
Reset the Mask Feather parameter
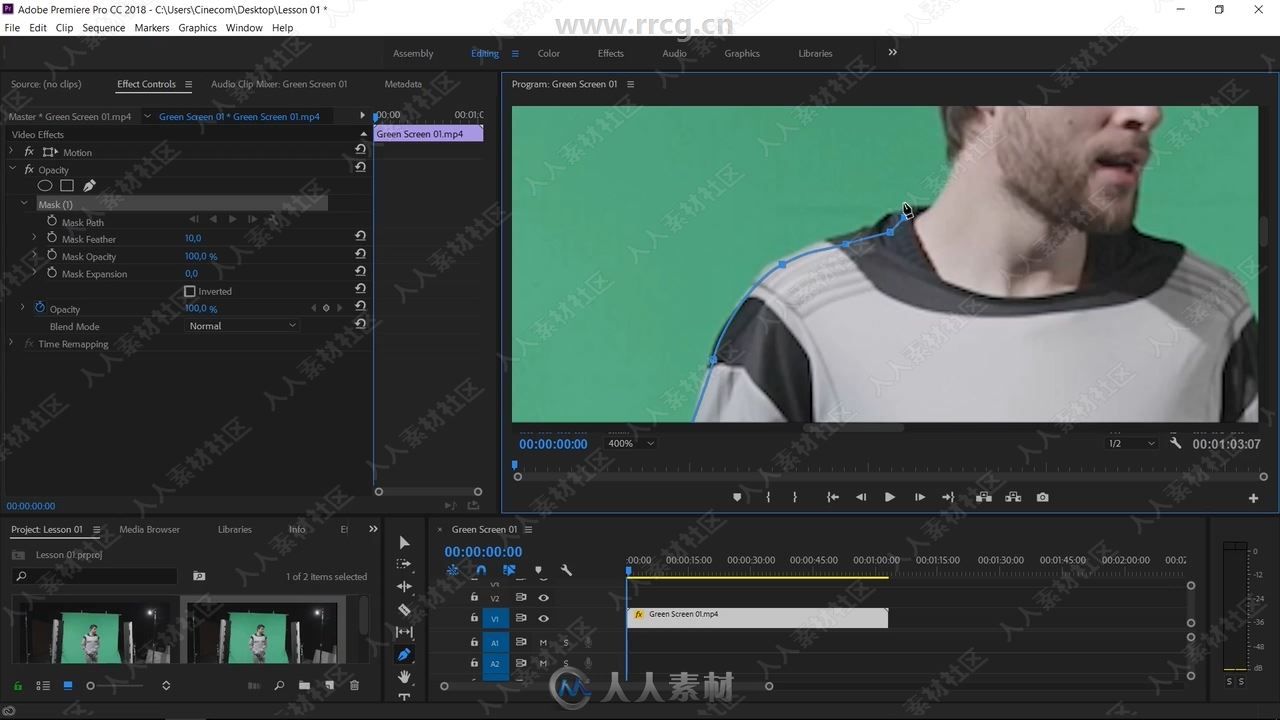(x=360, y=237)
